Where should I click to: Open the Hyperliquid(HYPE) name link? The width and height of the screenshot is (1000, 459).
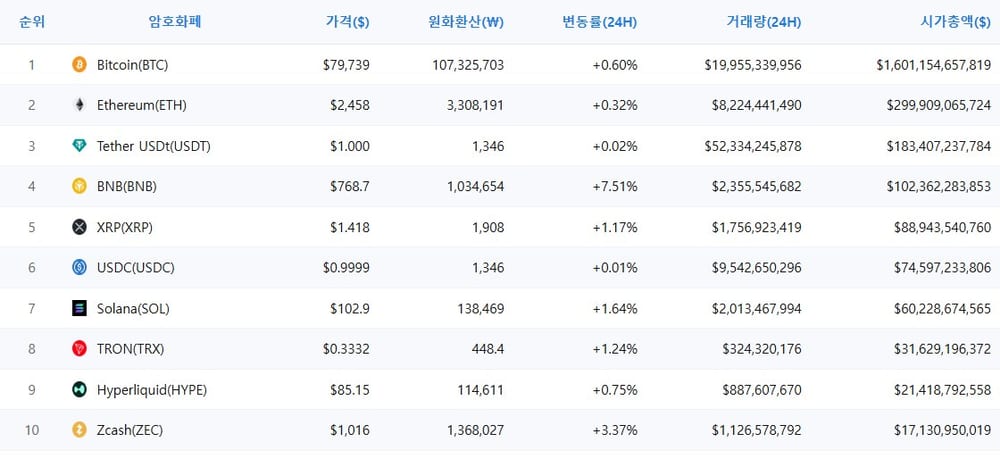[x=152, y=390]
